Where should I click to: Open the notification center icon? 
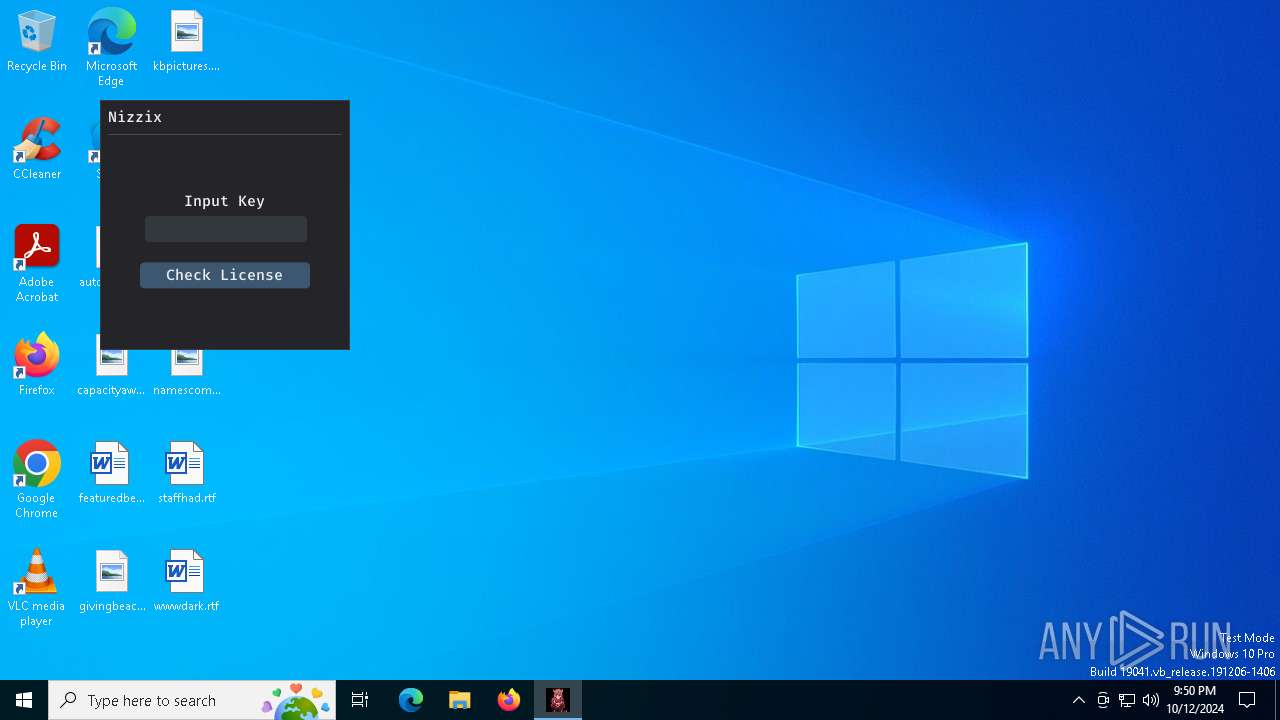pyautogui.click(x=1247, y=700)
